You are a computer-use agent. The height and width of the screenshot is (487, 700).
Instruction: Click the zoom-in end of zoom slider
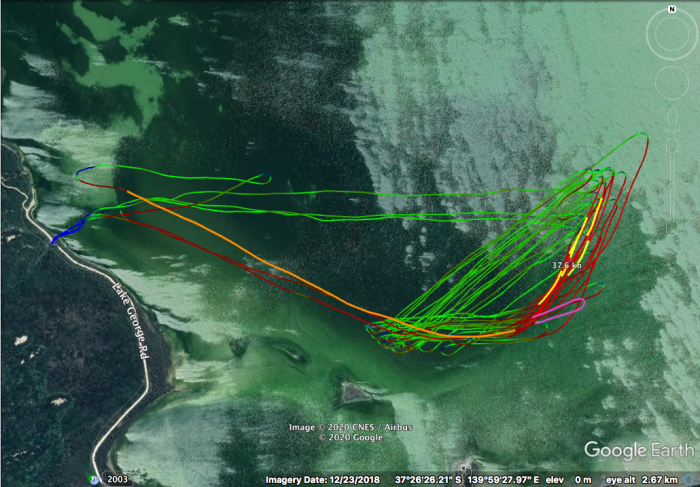coord(672,146)
